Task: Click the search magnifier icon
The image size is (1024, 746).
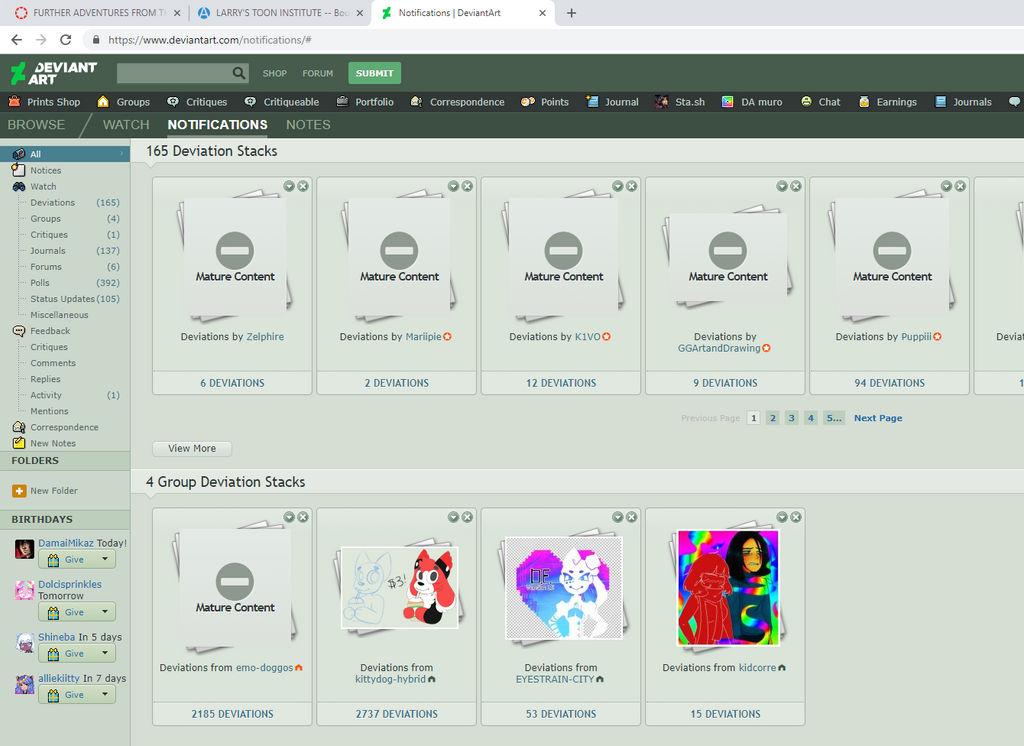Action: pos(239,73)
